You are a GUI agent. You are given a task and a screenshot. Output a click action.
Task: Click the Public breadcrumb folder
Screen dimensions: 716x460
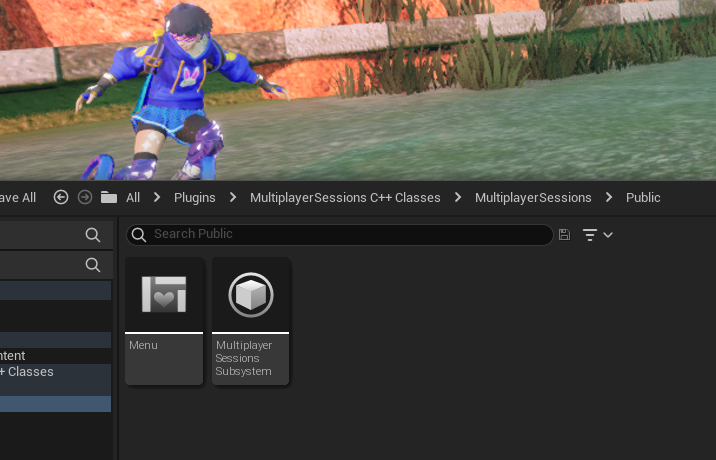(x=643, y=197)
